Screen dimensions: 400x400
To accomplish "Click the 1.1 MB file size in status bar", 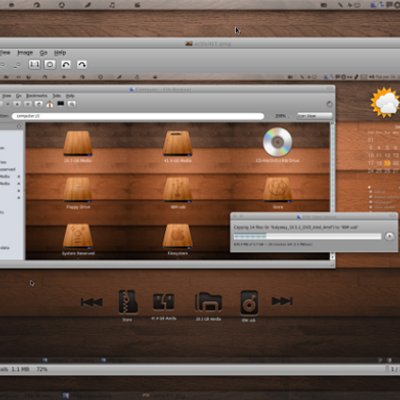I will 19,369.
